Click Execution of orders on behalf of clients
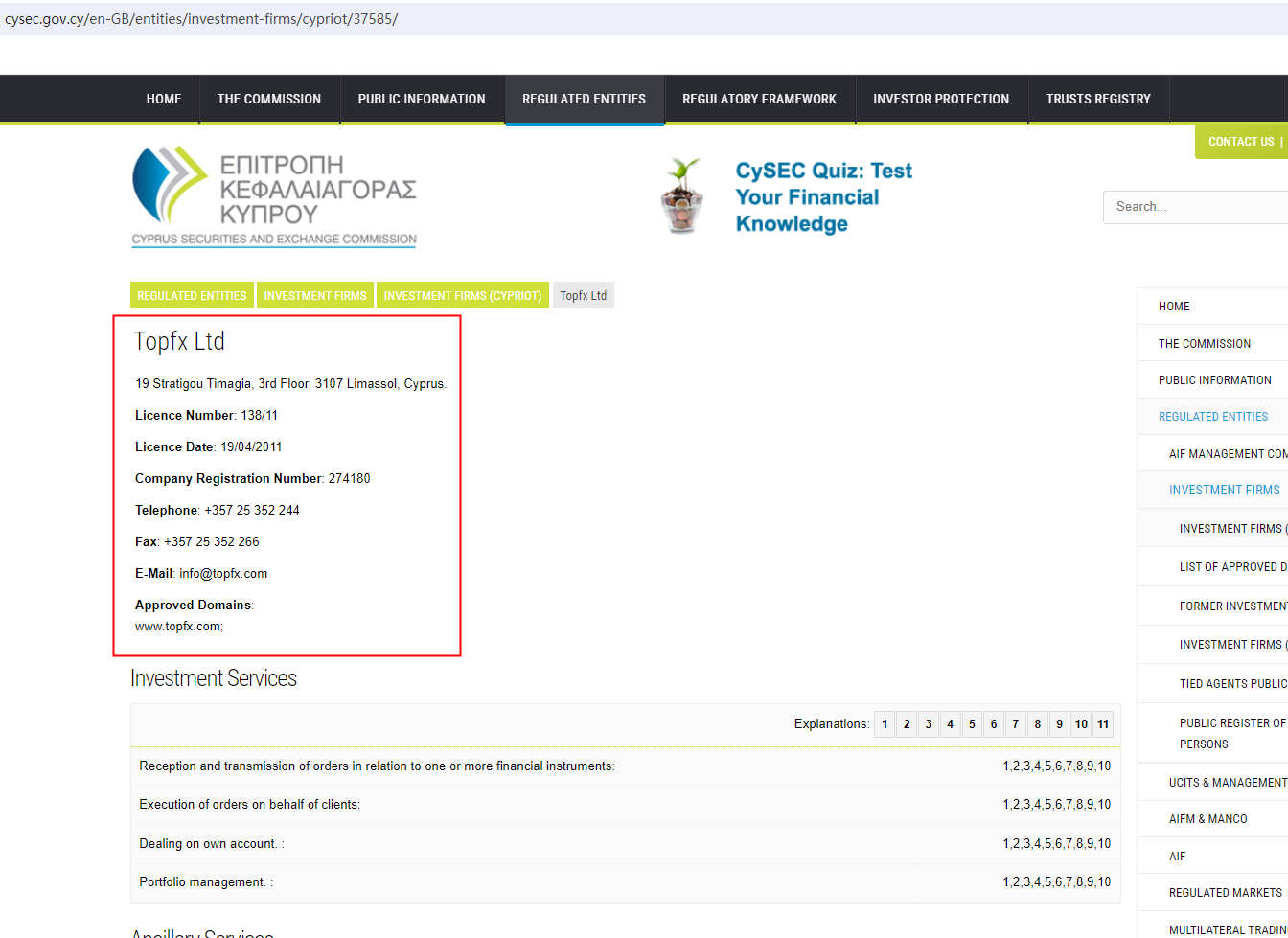 pyautogui.click(x=626, y=805)
